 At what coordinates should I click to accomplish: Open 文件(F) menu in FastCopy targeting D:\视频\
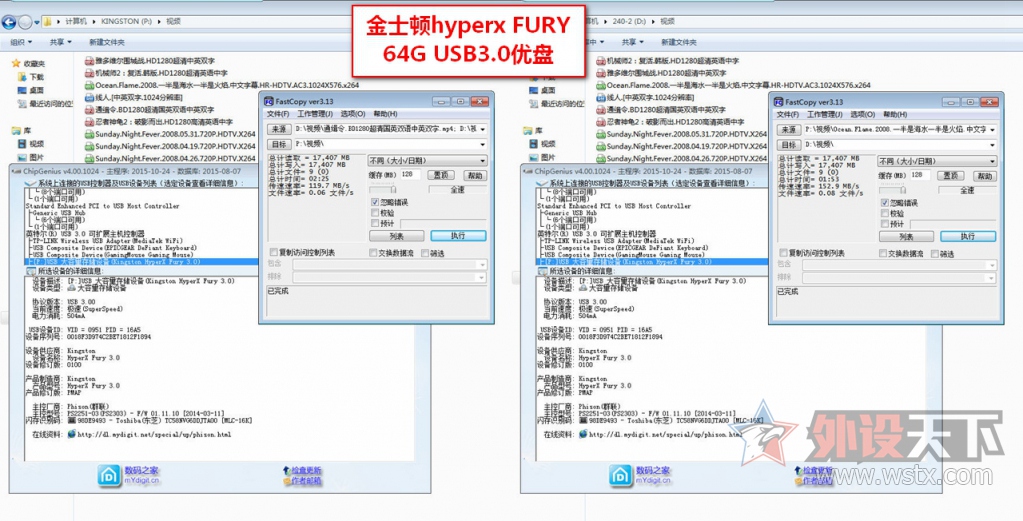(788, 114)
